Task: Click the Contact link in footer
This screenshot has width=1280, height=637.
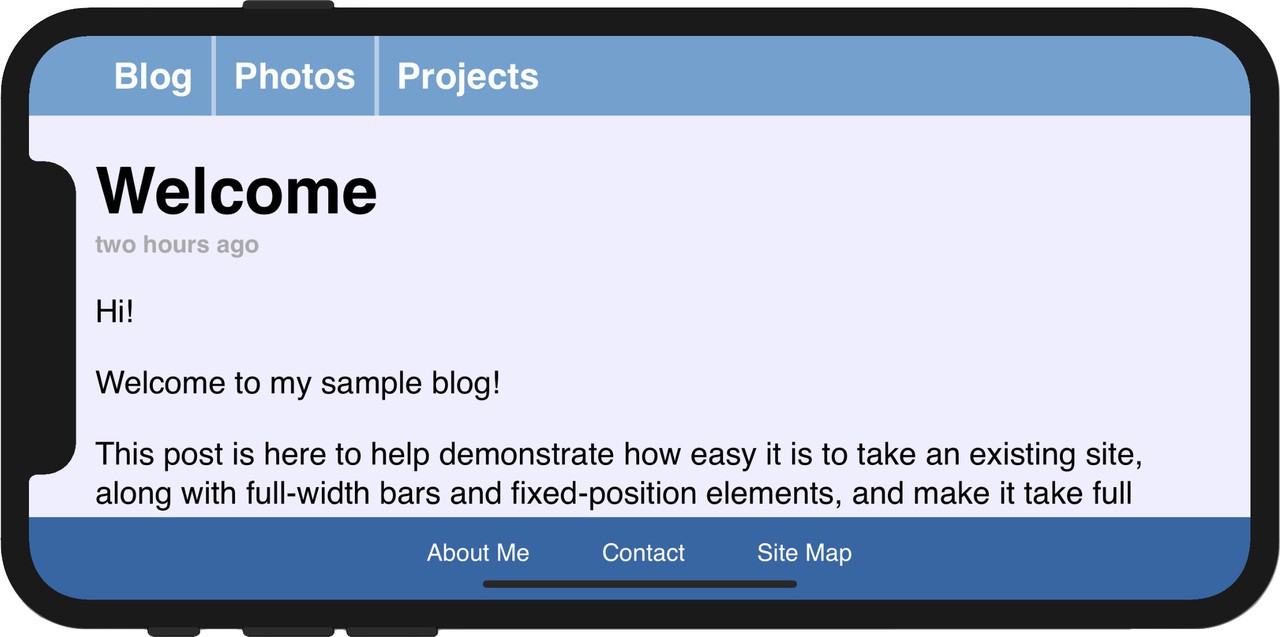Action: pos(643,553)
